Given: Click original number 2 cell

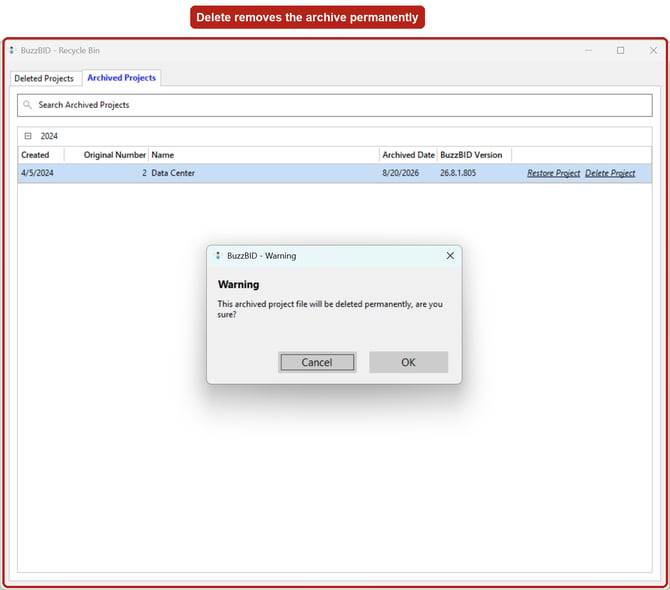Looking at the screenshot, I should 144,173.
